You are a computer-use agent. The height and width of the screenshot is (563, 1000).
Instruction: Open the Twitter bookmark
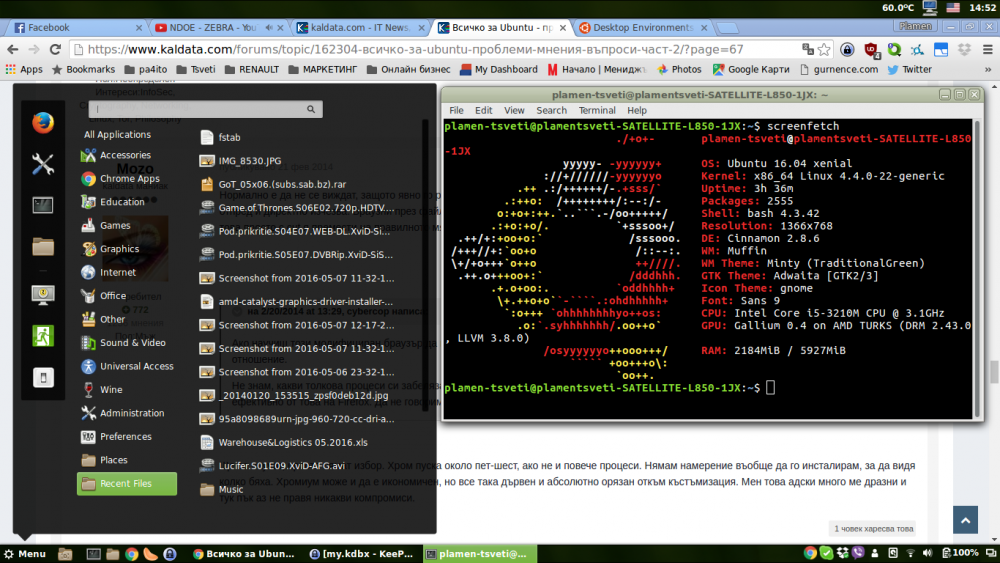909,69
